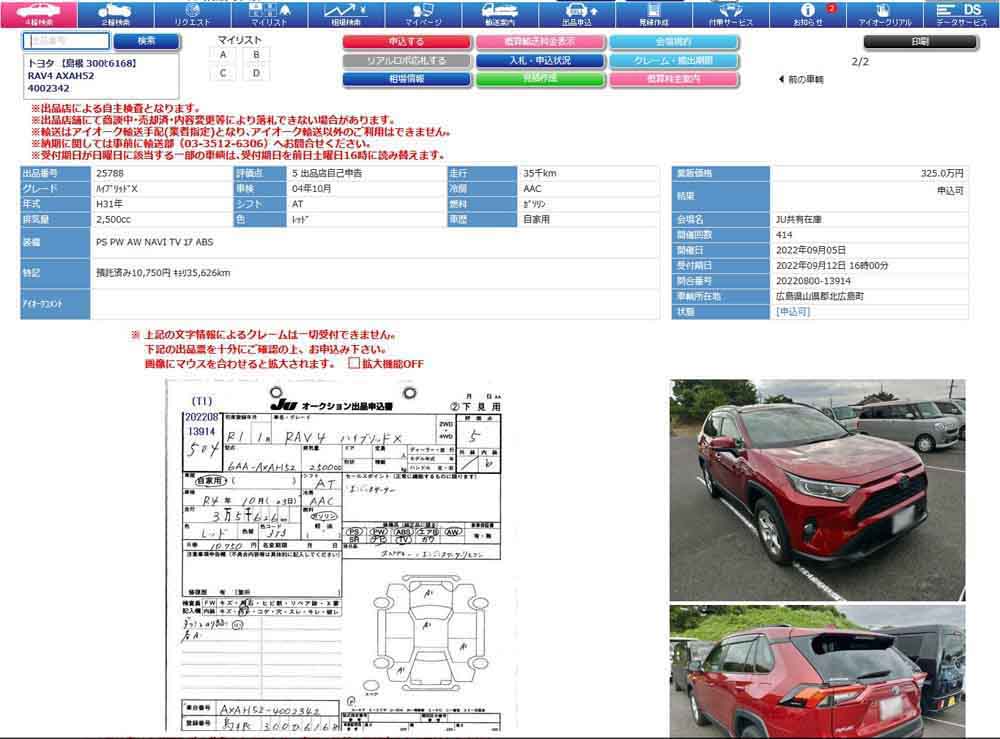Click the [申込可] status link
This screenshot has height=739, width=1000.
point(793,312)
